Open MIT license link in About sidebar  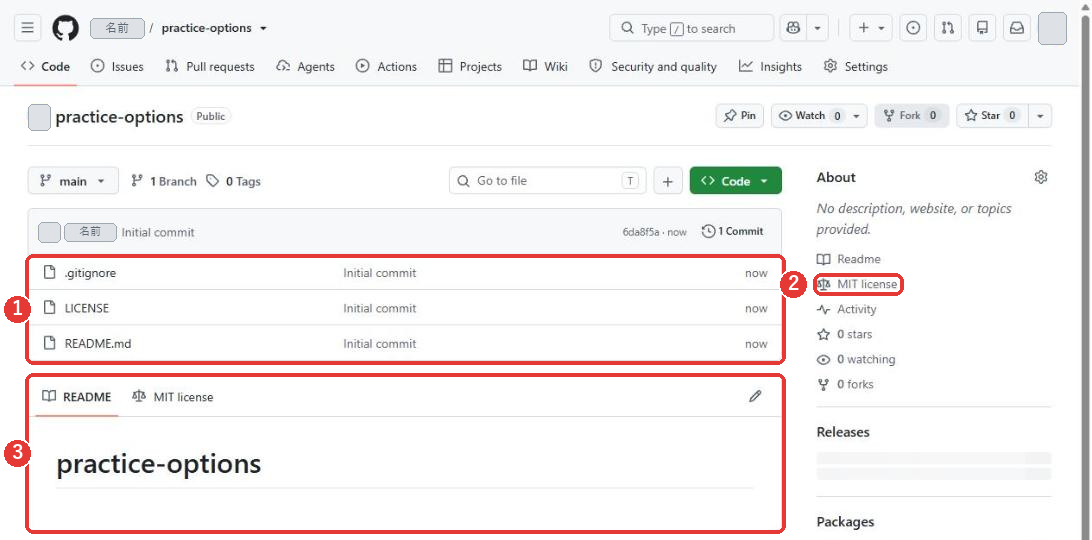(857, 284)
